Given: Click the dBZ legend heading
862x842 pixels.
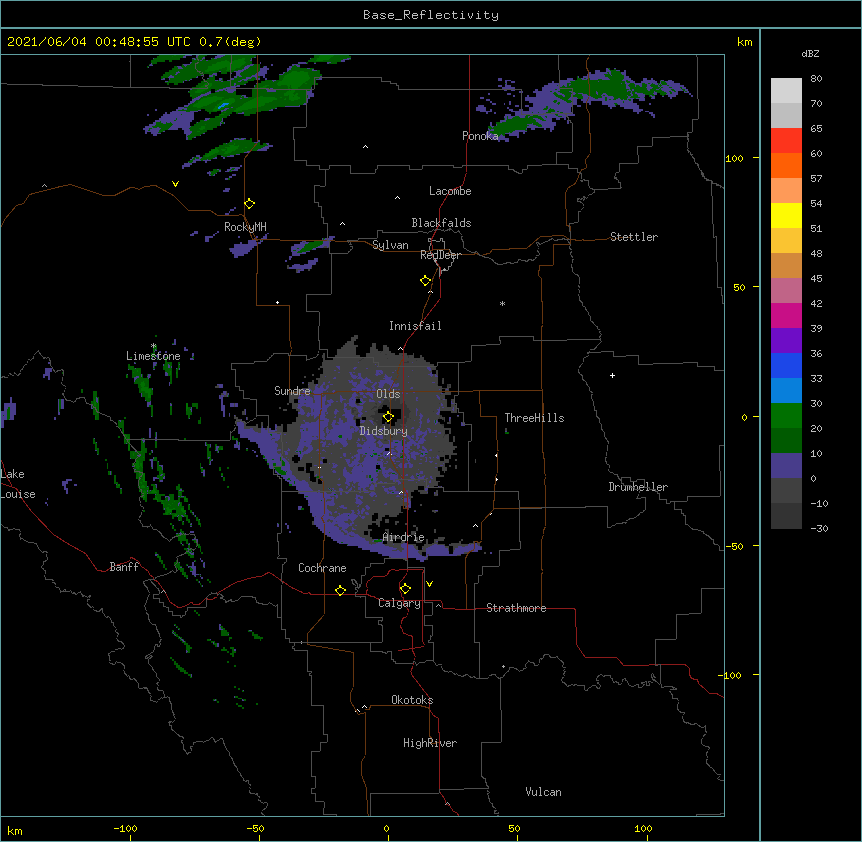Looking at the screenshot, I should click(810, 53).
